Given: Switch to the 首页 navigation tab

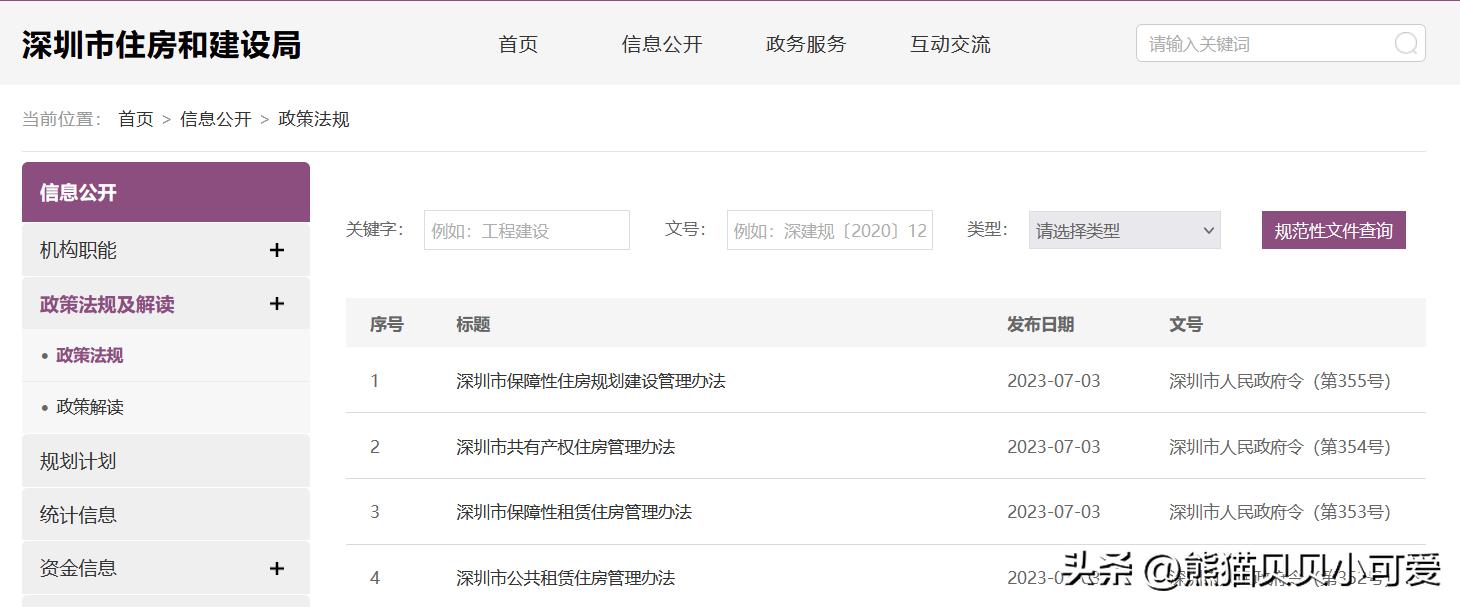Looking at the screenshot, I should click(517, 43).
